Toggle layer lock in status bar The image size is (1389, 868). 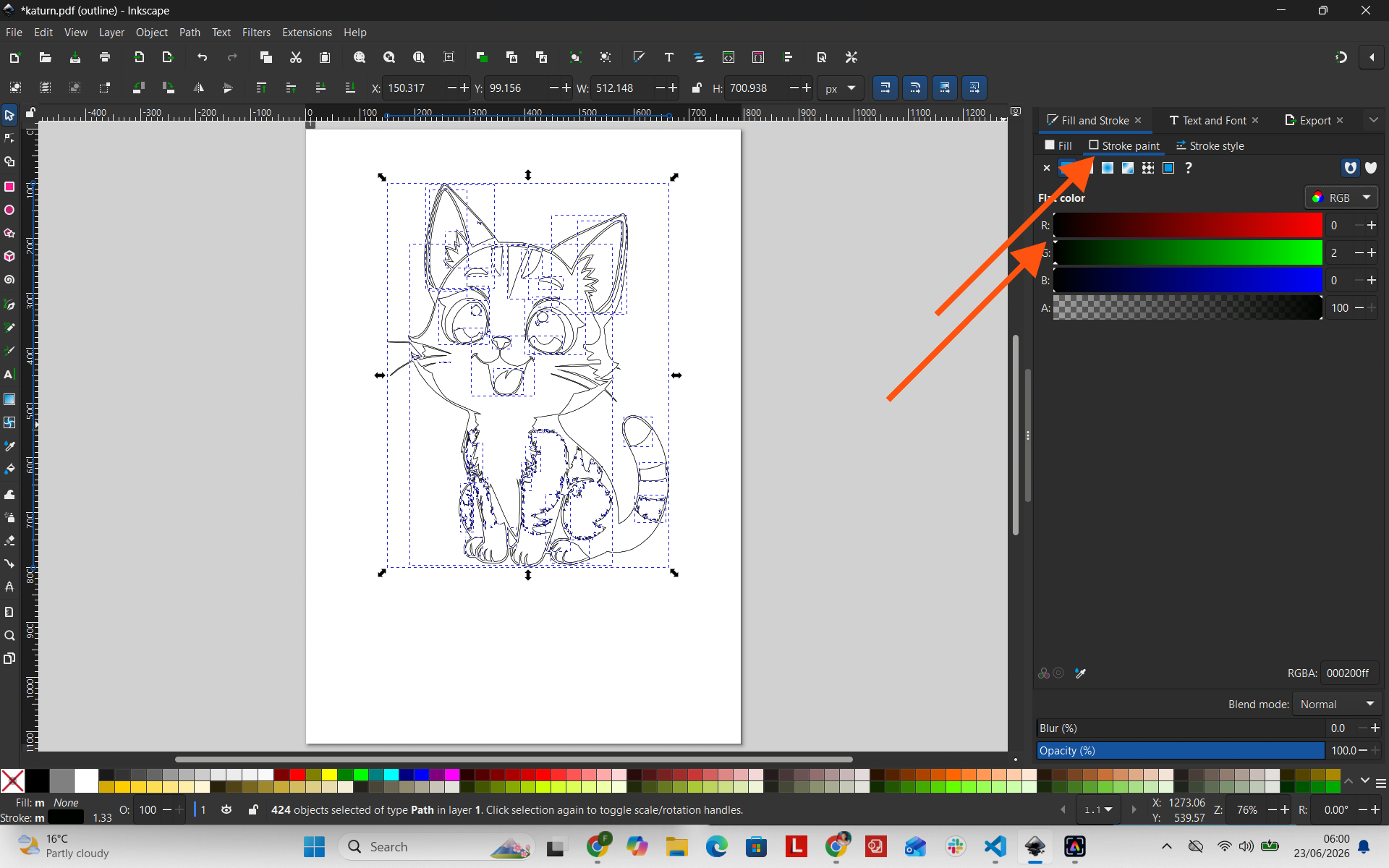tap(252, 809)
